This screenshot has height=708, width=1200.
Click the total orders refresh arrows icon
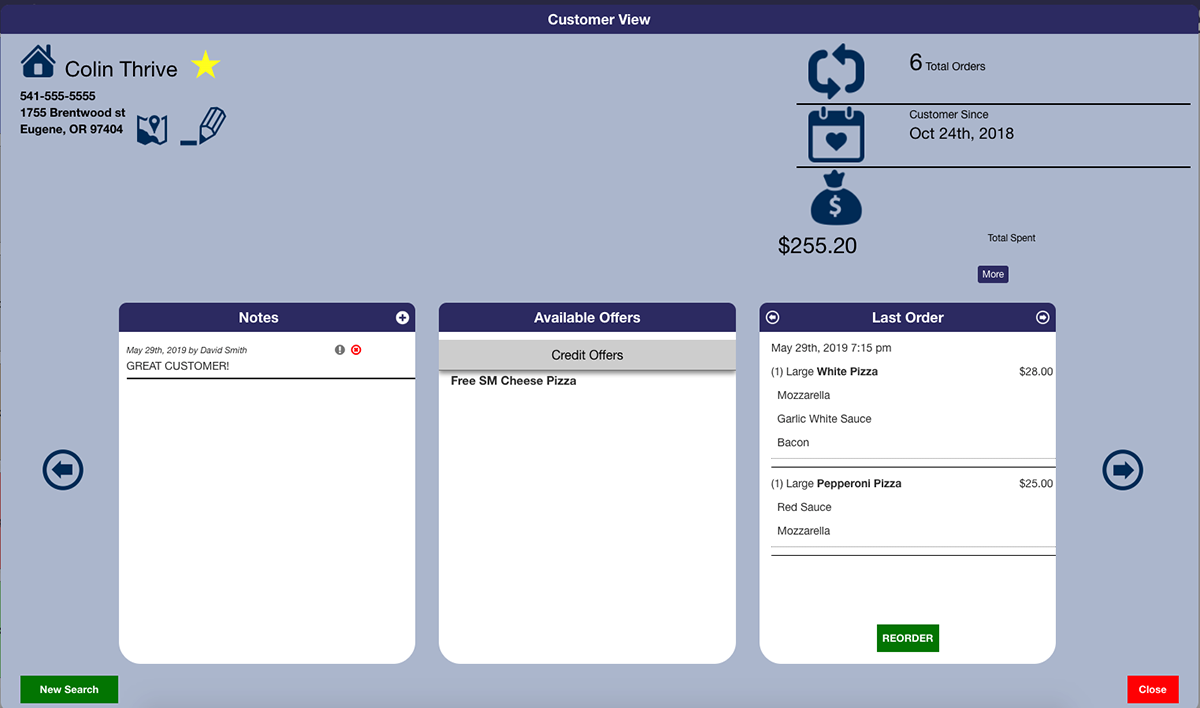pyautogui.click(x=836, y=70)
